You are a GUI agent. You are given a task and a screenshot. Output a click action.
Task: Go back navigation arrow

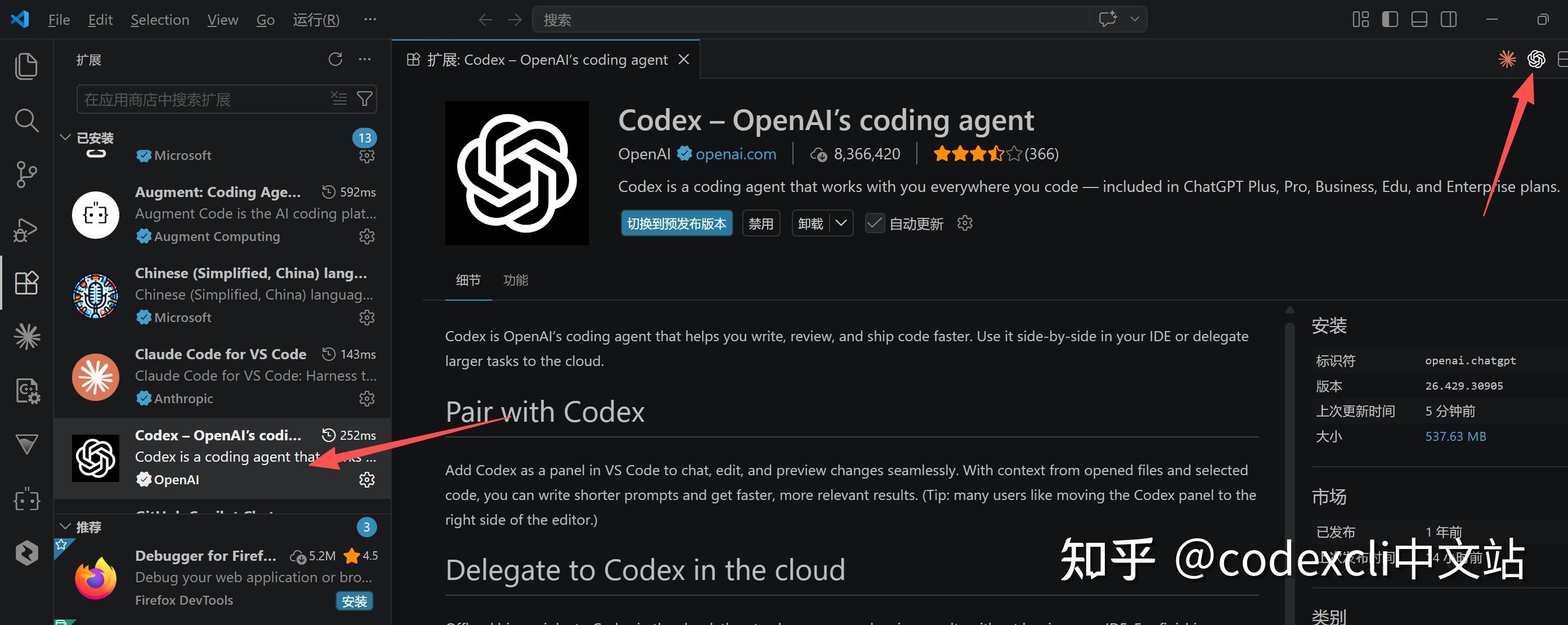[x=485, y=20]
